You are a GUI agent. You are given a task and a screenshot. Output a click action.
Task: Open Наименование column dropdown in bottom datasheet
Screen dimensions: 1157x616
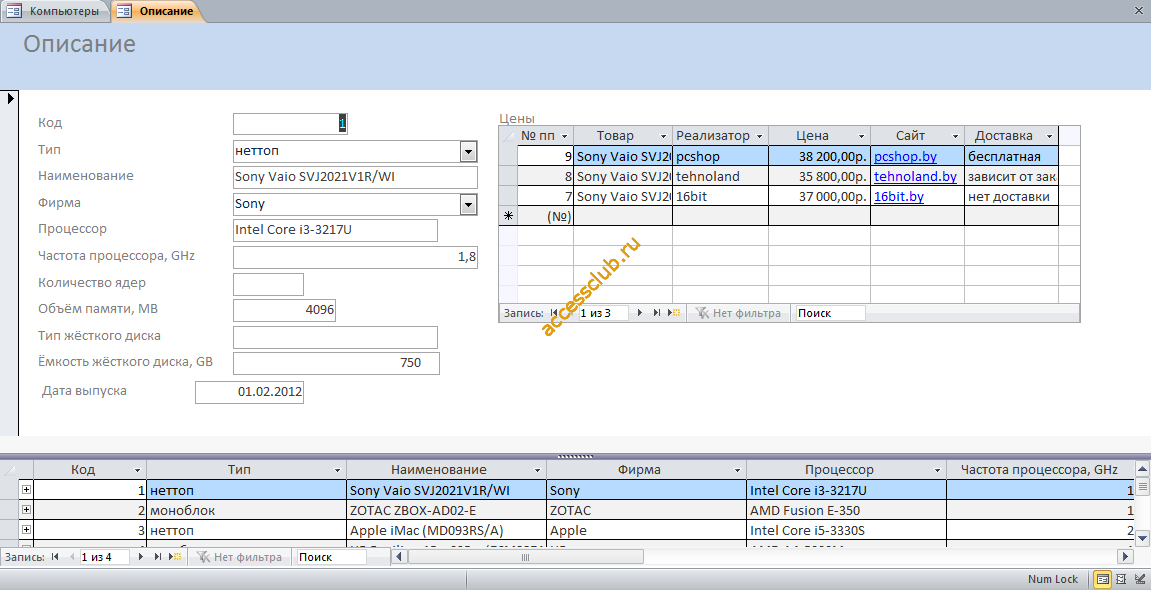tap(537, 470)
